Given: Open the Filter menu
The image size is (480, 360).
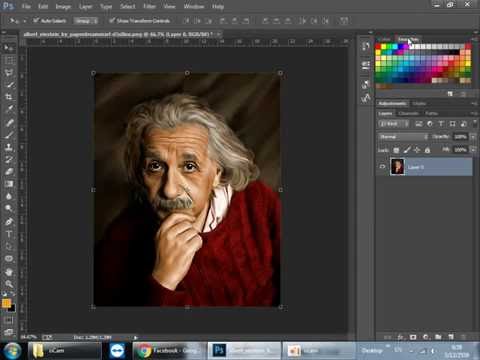Looking at the screenshot, I should [x=149, y=6].
